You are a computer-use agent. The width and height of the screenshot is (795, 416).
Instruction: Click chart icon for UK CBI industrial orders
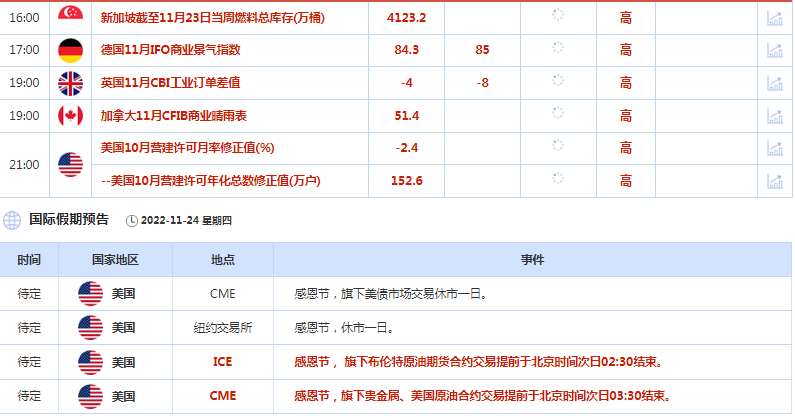pos(774,83)
